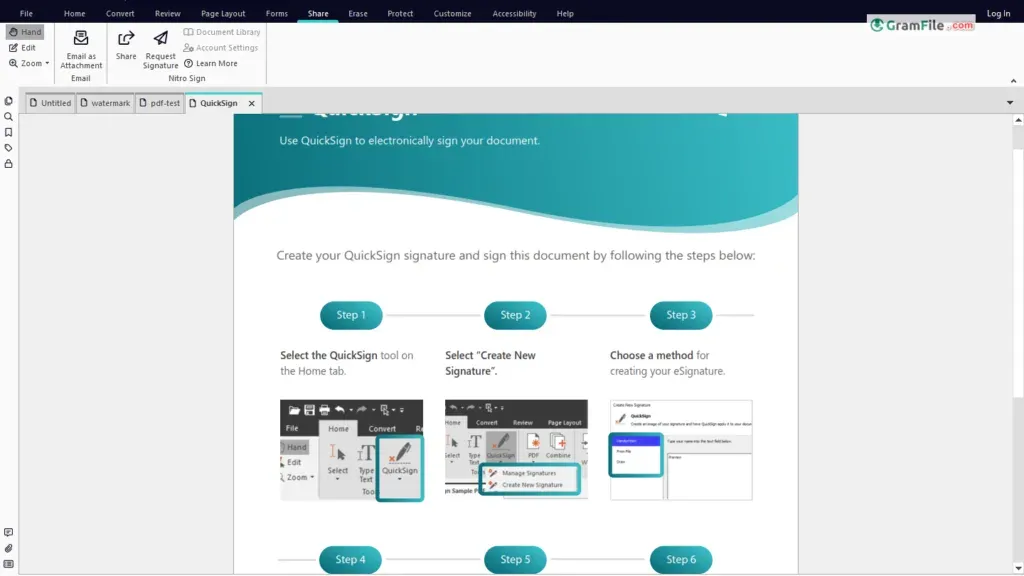Open Document Library

coord(221,31)
